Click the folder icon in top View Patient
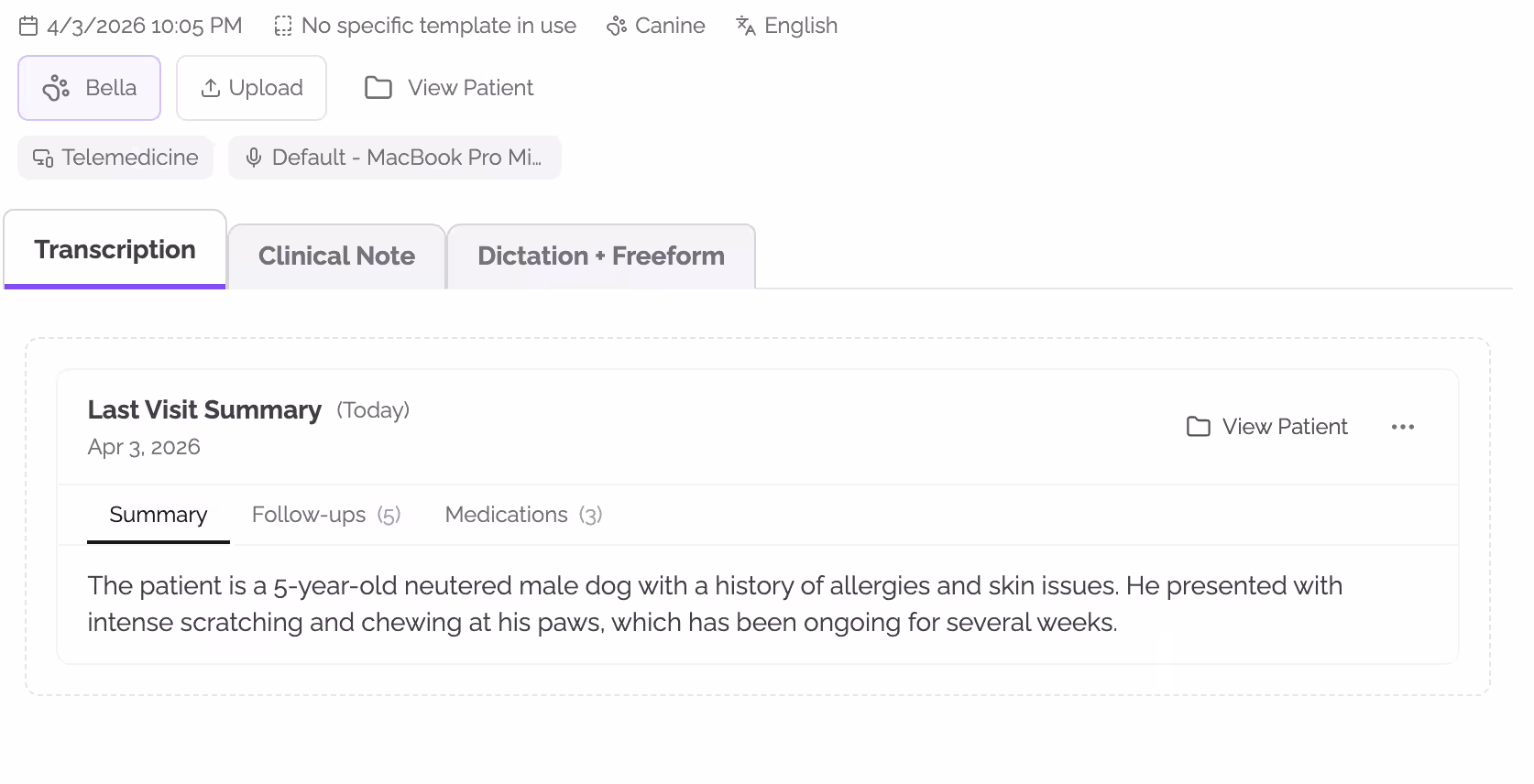 coord(378,88)
